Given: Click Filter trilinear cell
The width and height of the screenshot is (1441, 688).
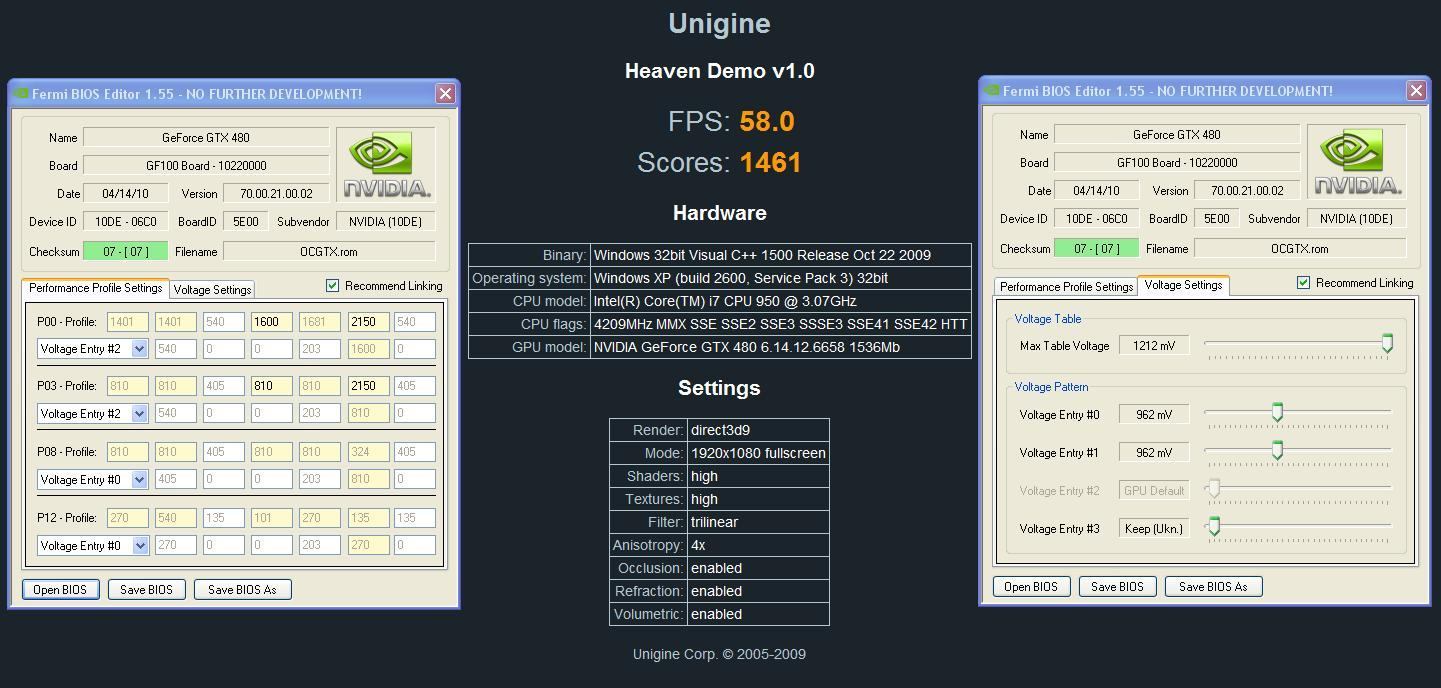Looking at the screenshot, I should 758,522.
